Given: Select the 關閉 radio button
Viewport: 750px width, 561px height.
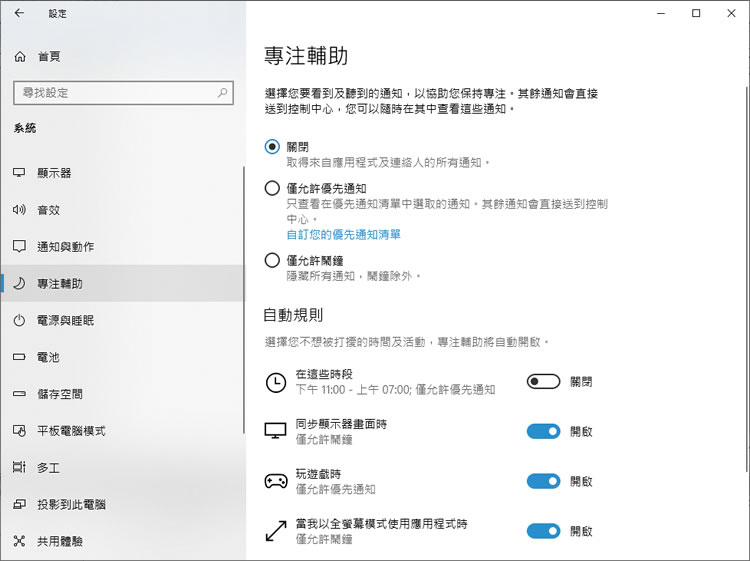Looking at the screenshot, I should [x=272, y=147].
